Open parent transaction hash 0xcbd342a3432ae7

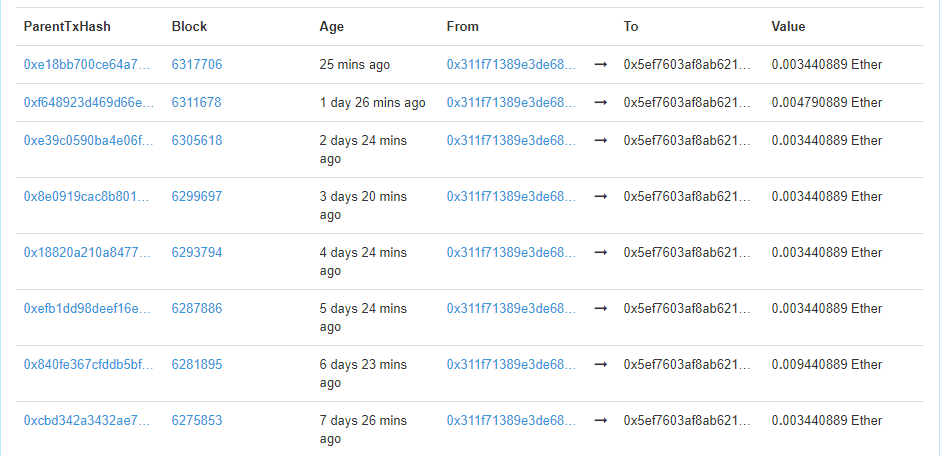(88, 421)
